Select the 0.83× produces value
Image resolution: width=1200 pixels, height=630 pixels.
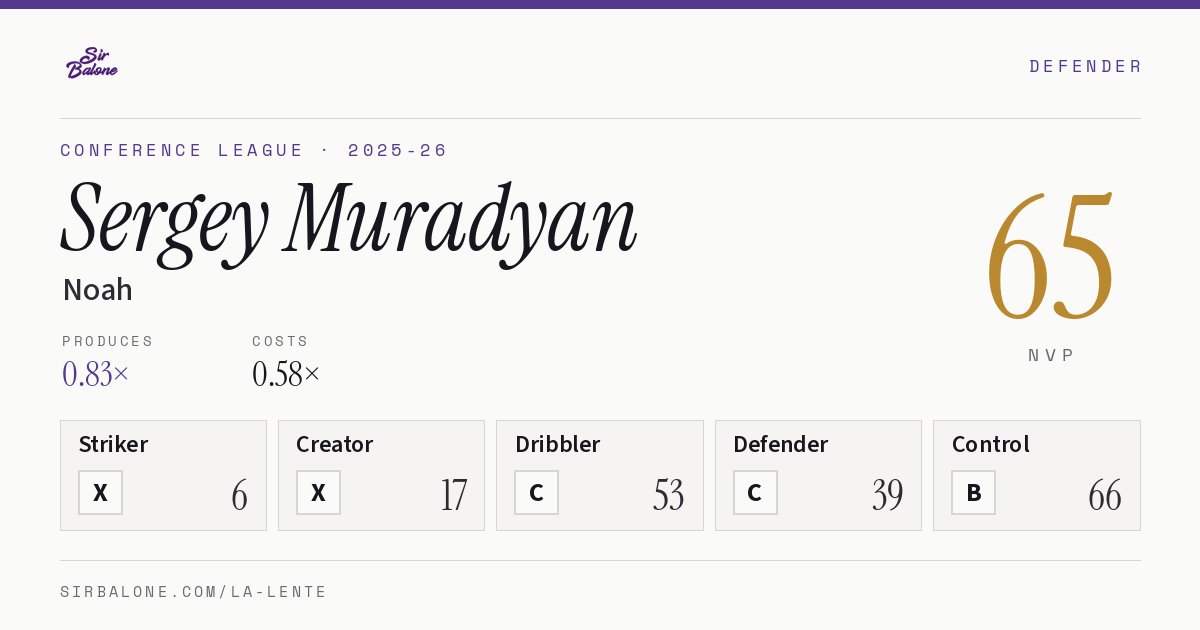pyautogui.click(x=96, y=374)
